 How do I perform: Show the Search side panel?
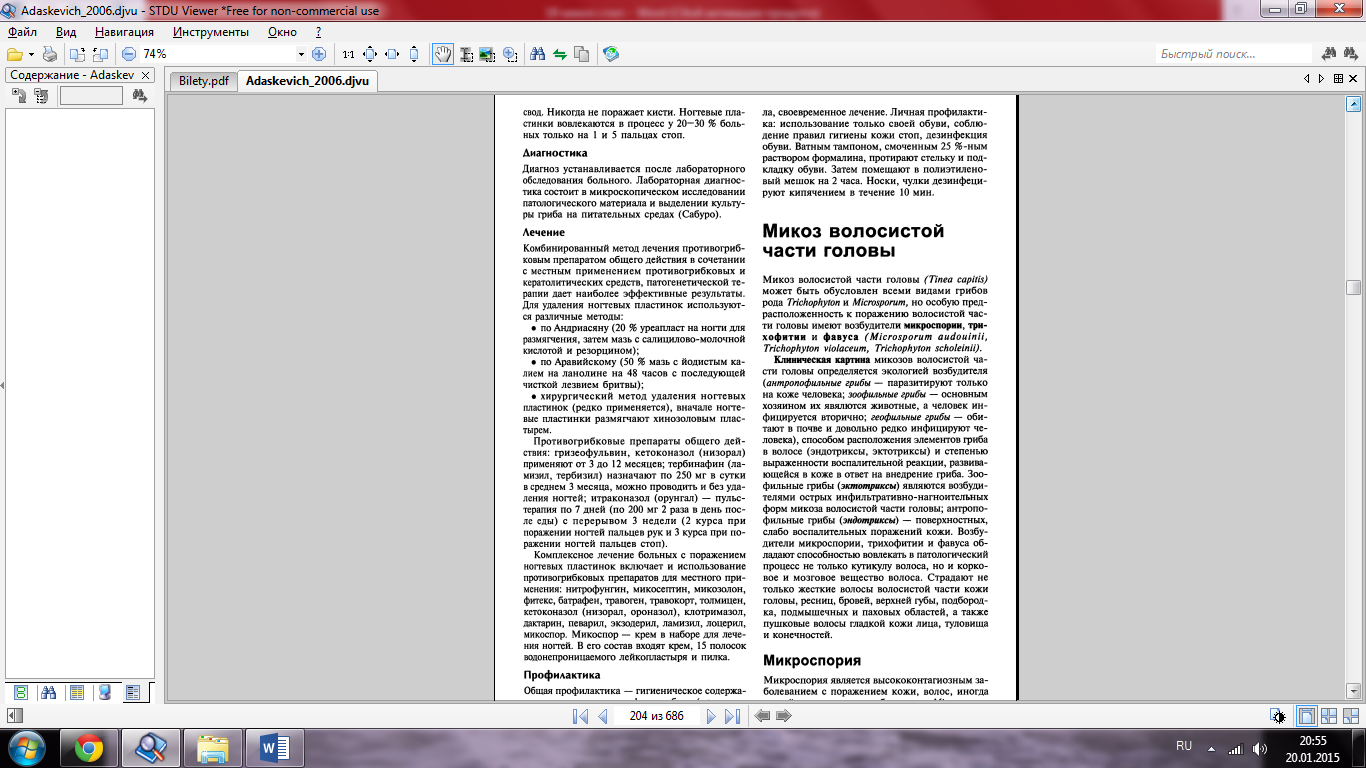48,692
